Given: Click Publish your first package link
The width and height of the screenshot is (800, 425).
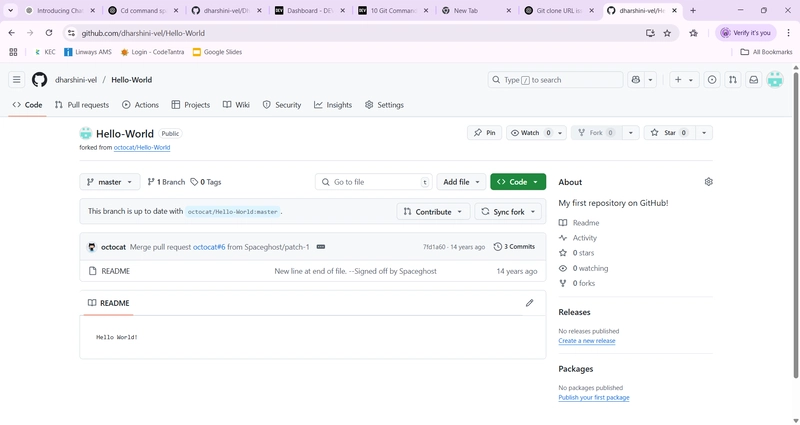Looking at the screenshot, I should pyautogui.click(x=594, y=397).
